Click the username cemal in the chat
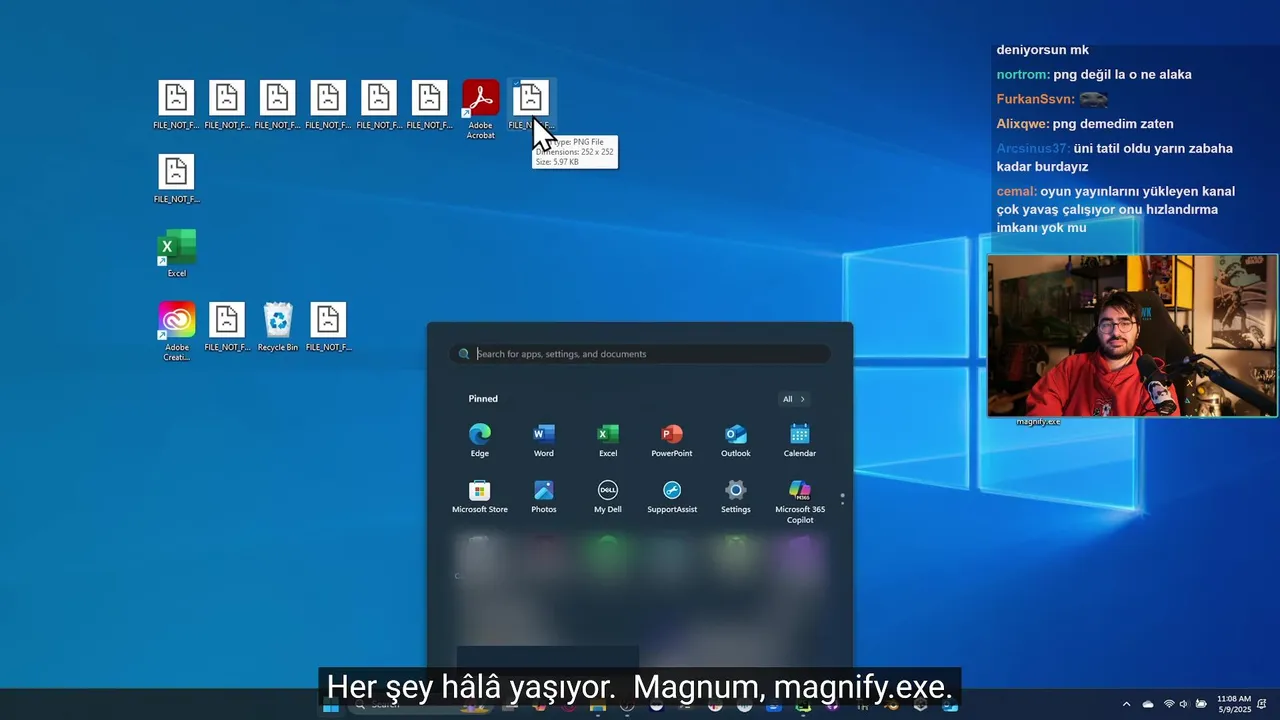The height and width of the screenshot is (720, 1280). point(1016,191)
